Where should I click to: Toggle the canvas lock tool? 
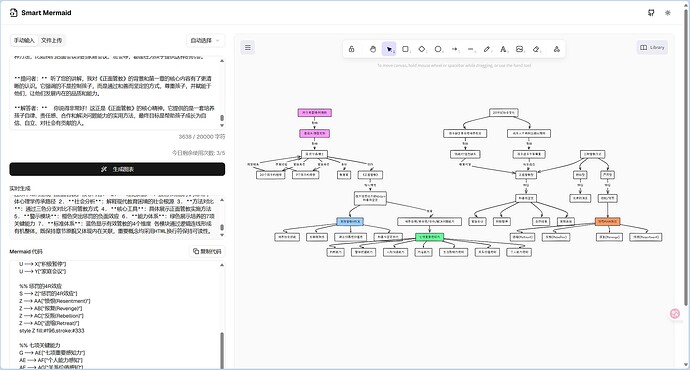(x=352, y=49)
